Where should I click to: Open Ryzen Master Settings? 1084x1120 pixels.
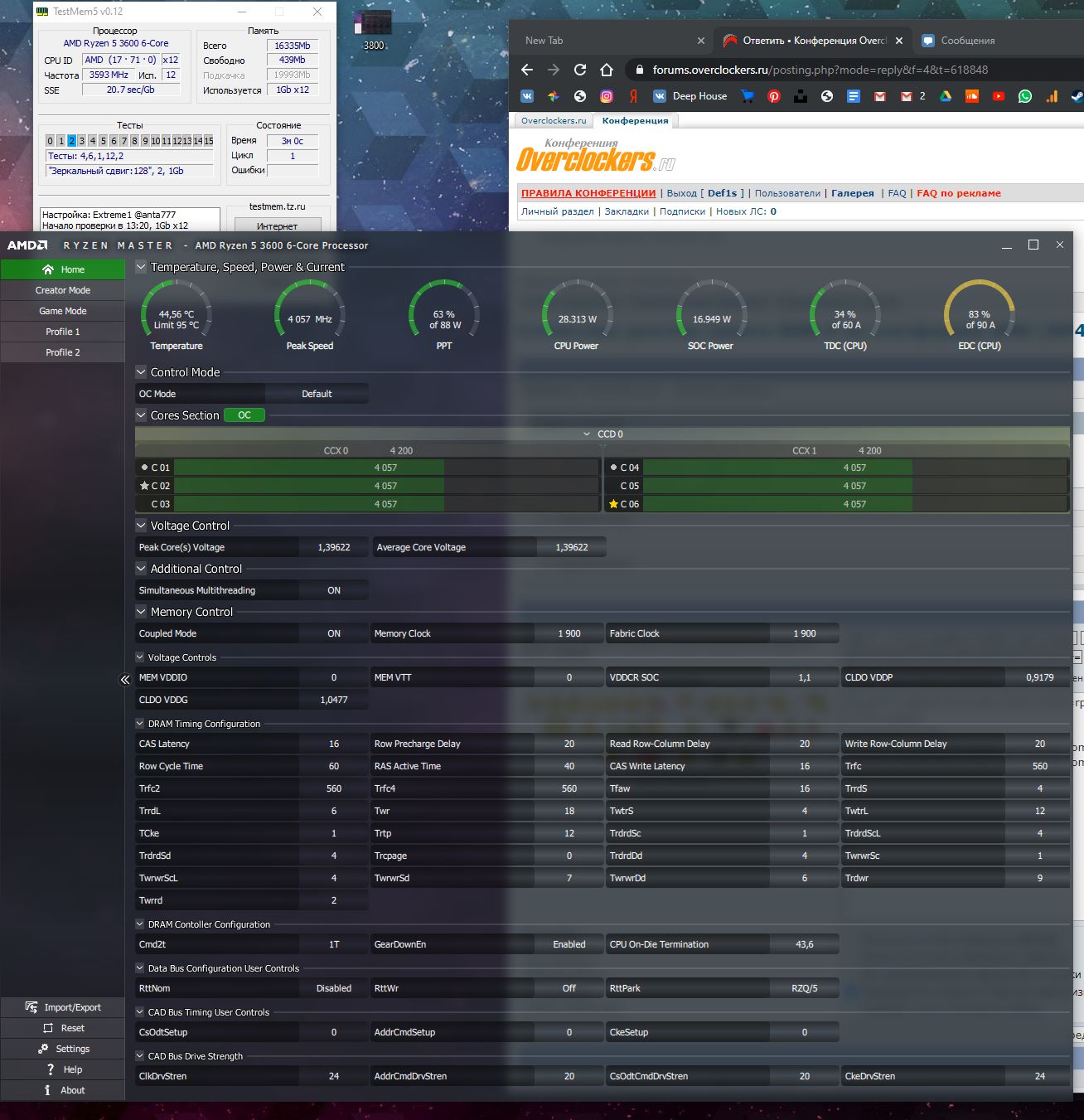tap(63, 1049)
